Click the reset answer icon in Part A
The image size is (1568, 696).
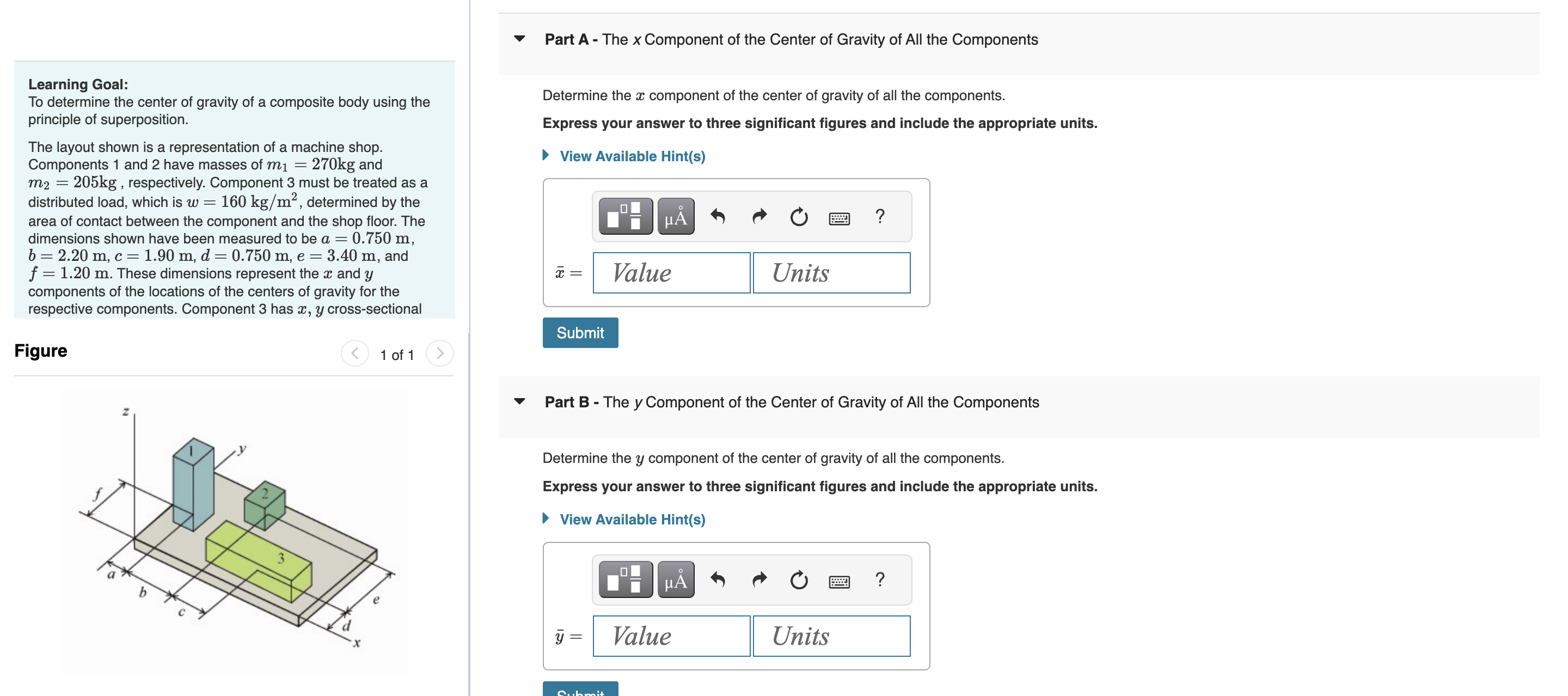pyautogui.click(x=798, y=216)
